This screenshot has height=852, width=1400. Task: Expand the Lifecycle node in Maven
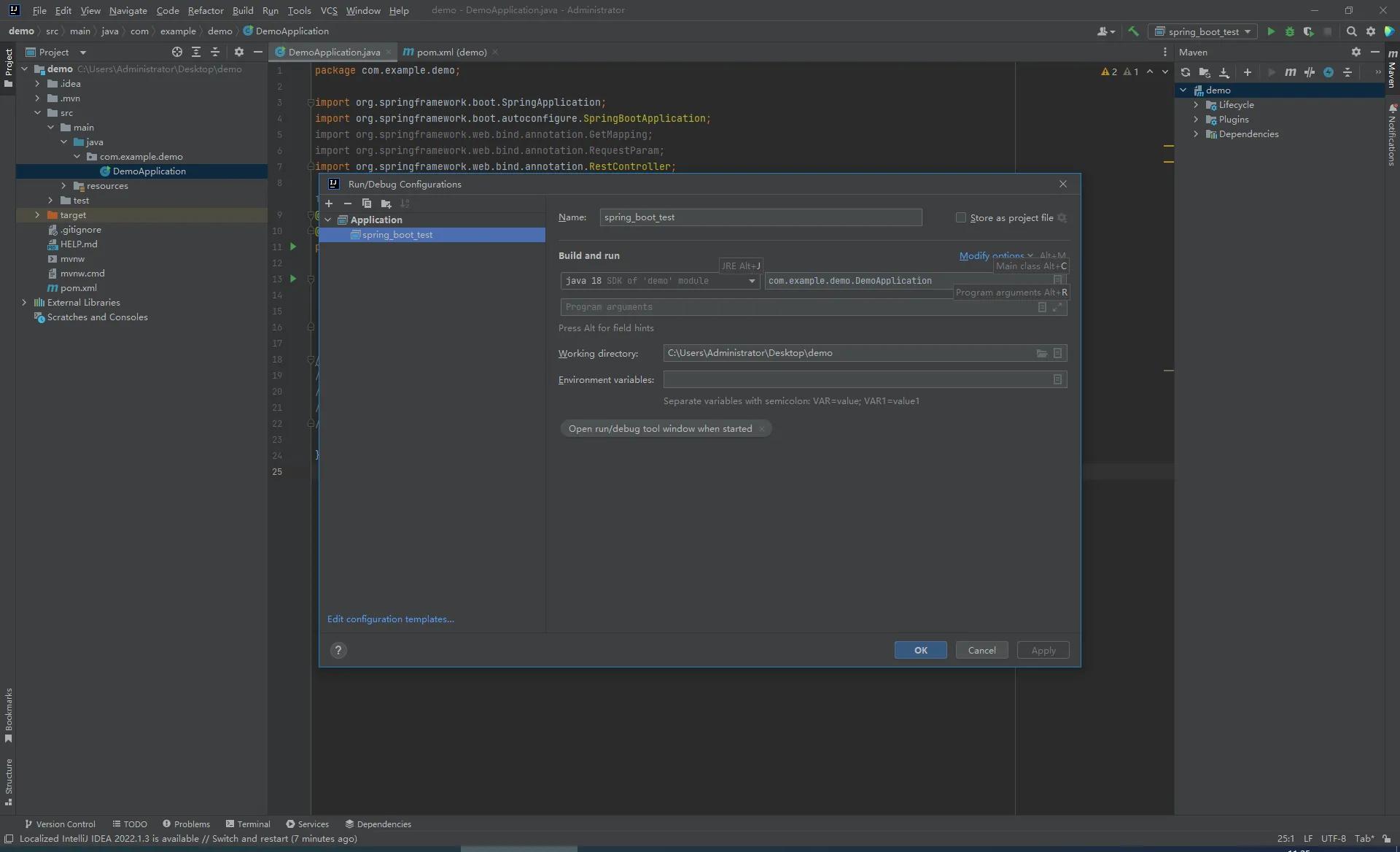pyautogui.click(x=1196, y=105)
